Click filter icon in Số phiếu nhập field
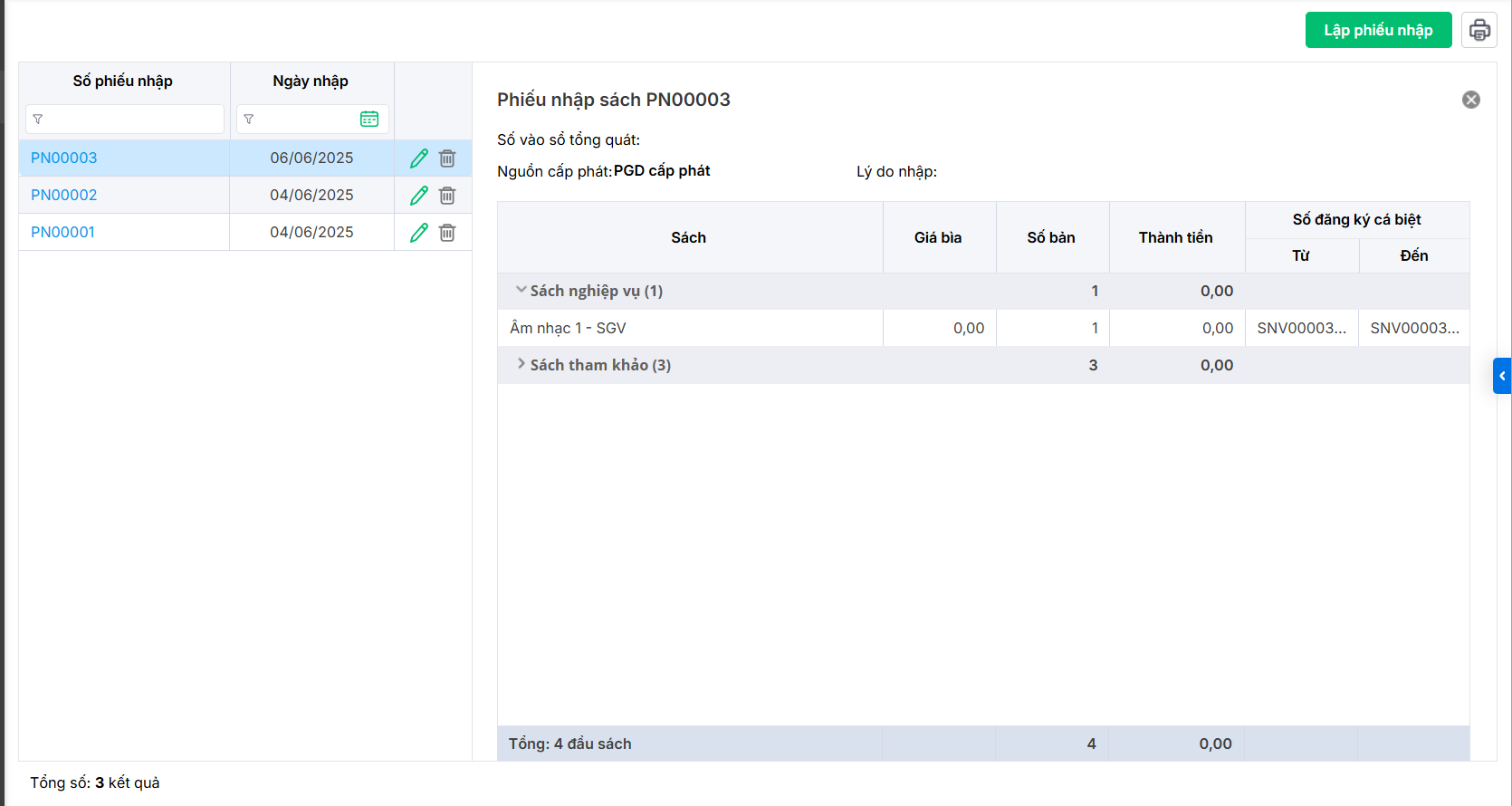1512x806 pixels. coord(38,119)
